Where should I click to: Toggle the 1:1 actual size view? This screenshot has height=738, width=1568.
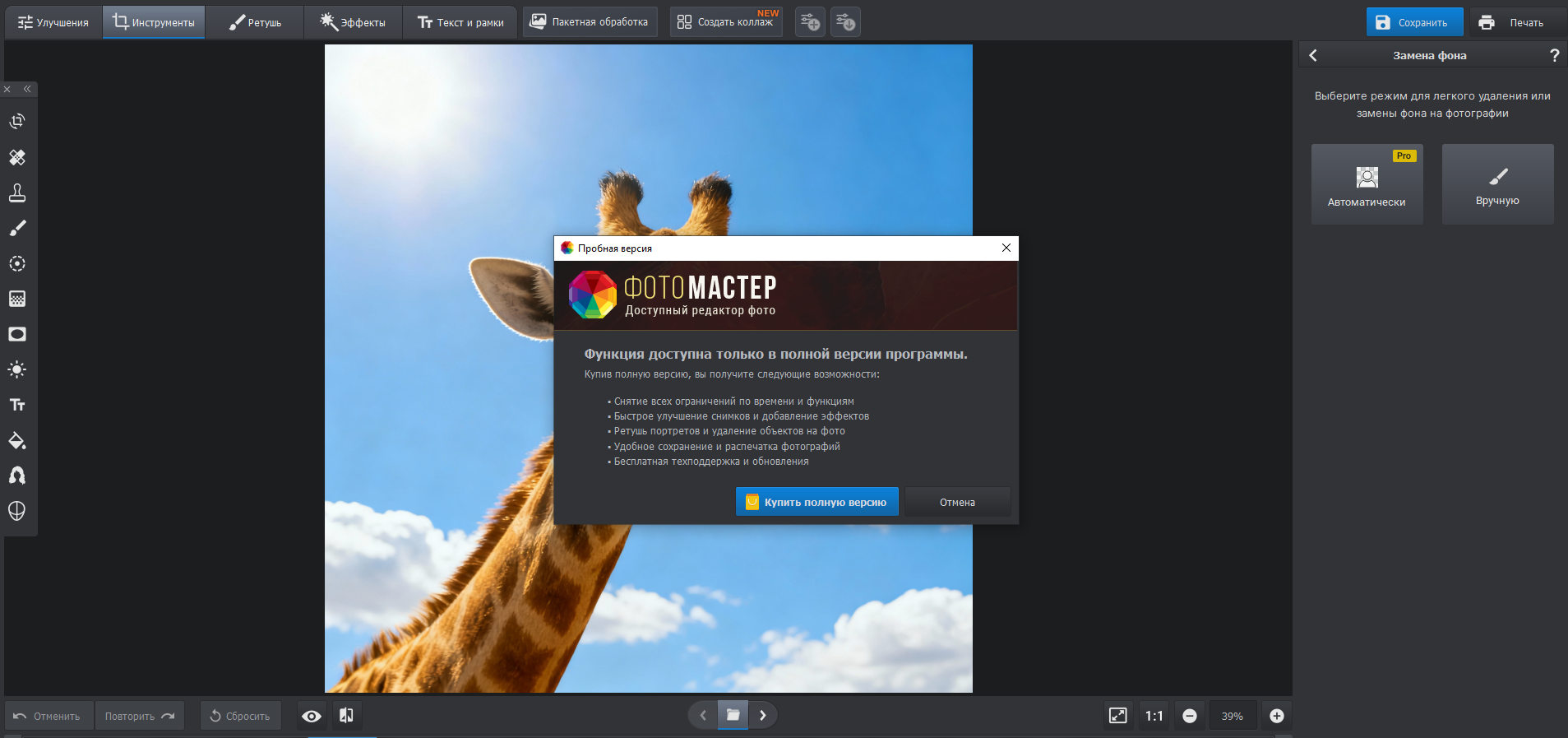[1154, 716]
